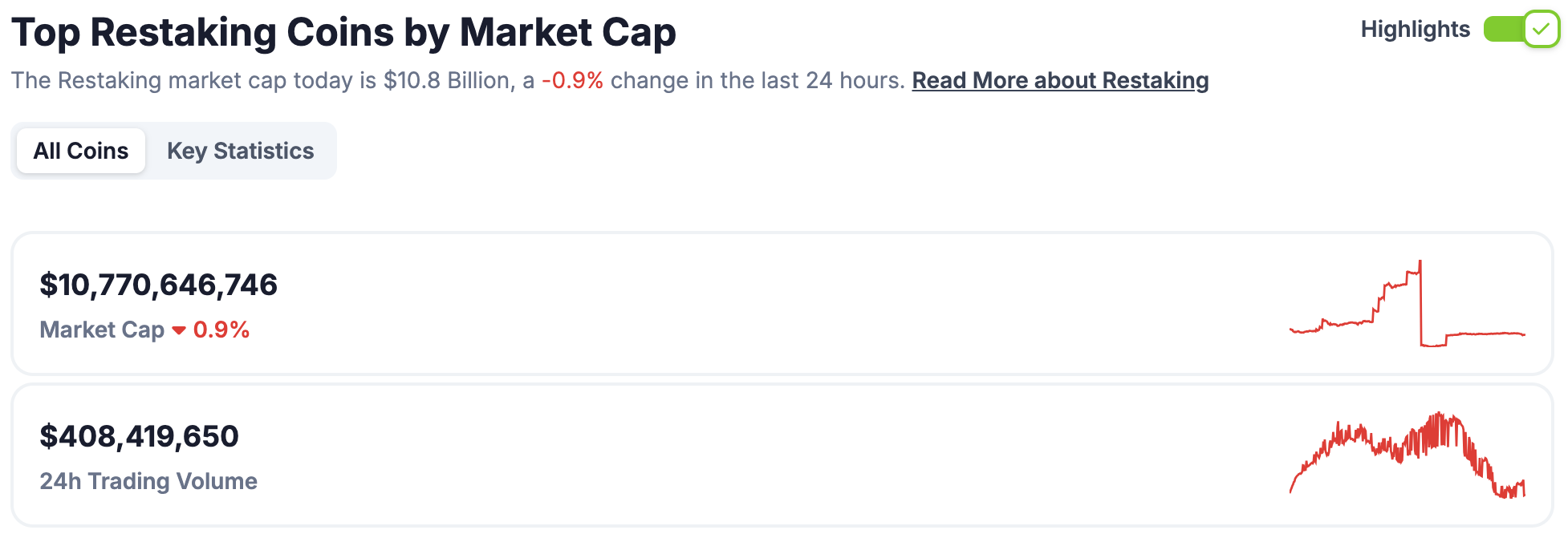1568x534 pixels.
Task: Click the $10.8 Billion text in the subtitle
Action: [x=449, y=81]
